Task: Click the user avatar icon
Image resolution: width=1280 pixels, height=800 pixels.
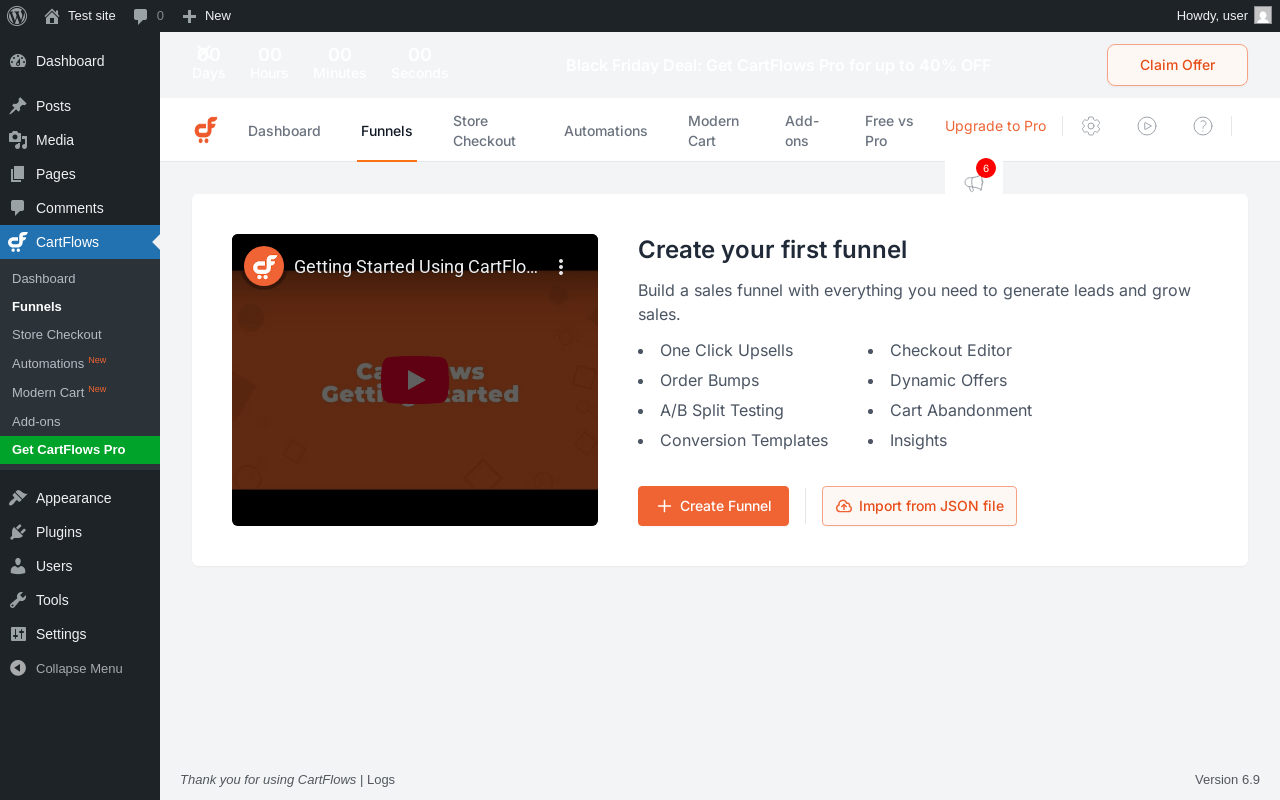Action: click(x=1263, y=15)
